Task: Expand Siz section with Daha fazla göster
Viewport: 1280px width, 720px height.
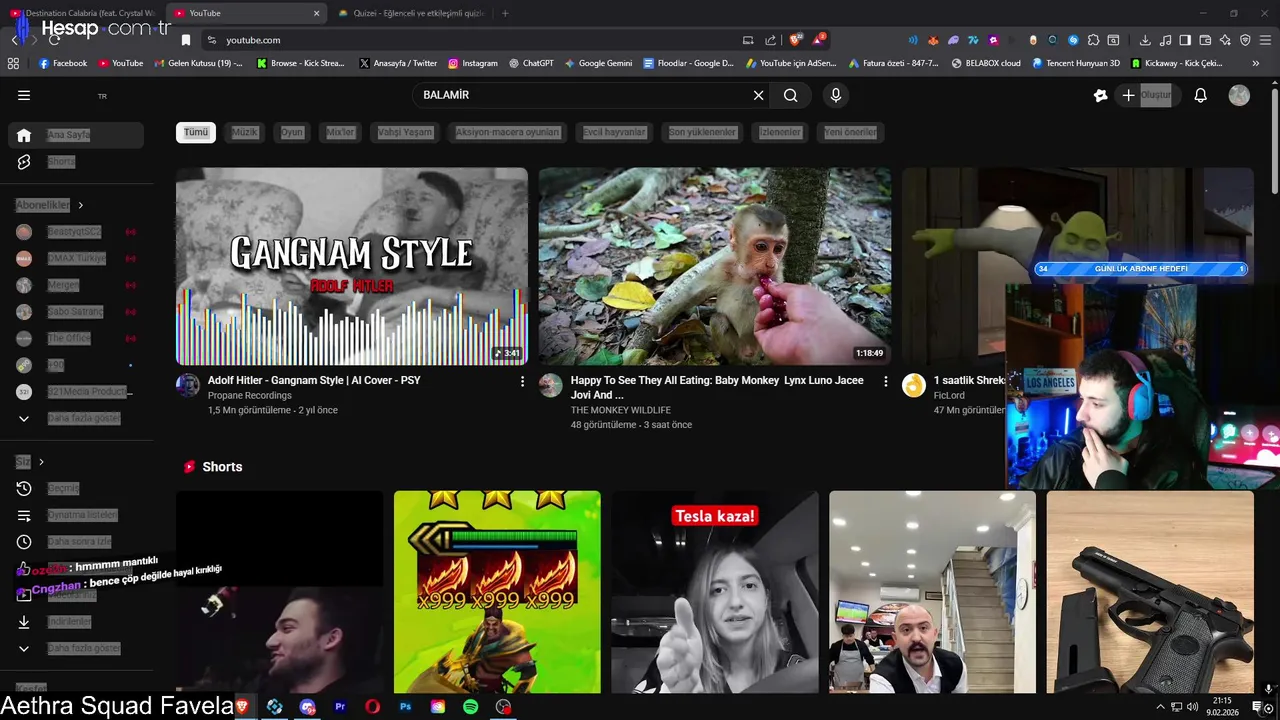Action: (76, 648)
